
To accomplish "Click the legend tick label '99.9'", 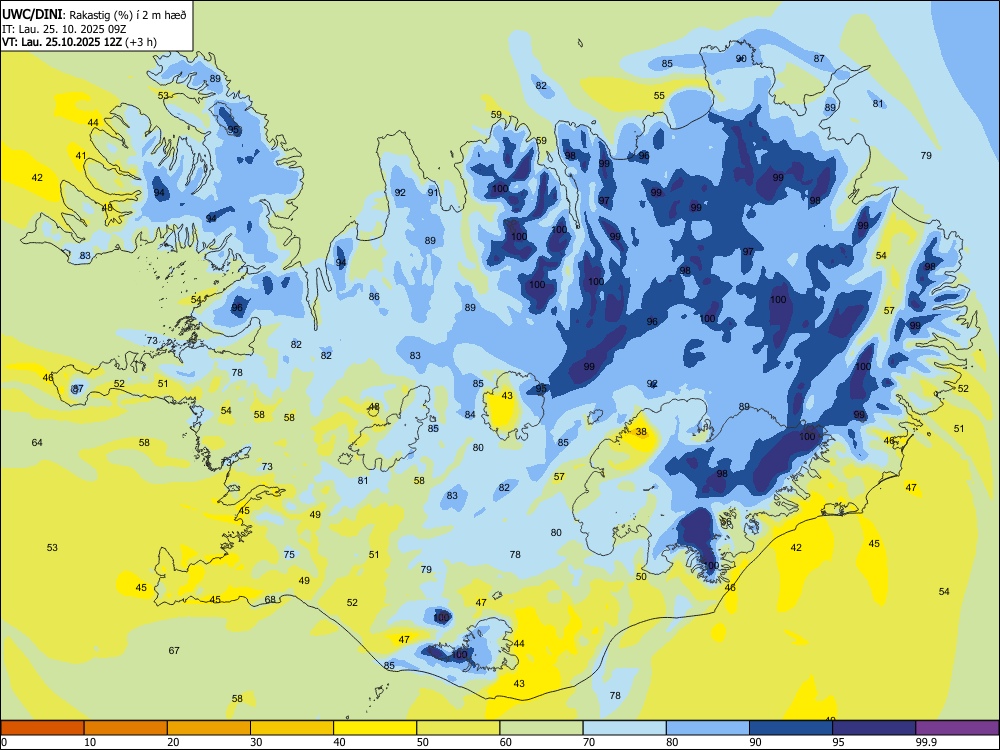I will [x=926, y=742].
